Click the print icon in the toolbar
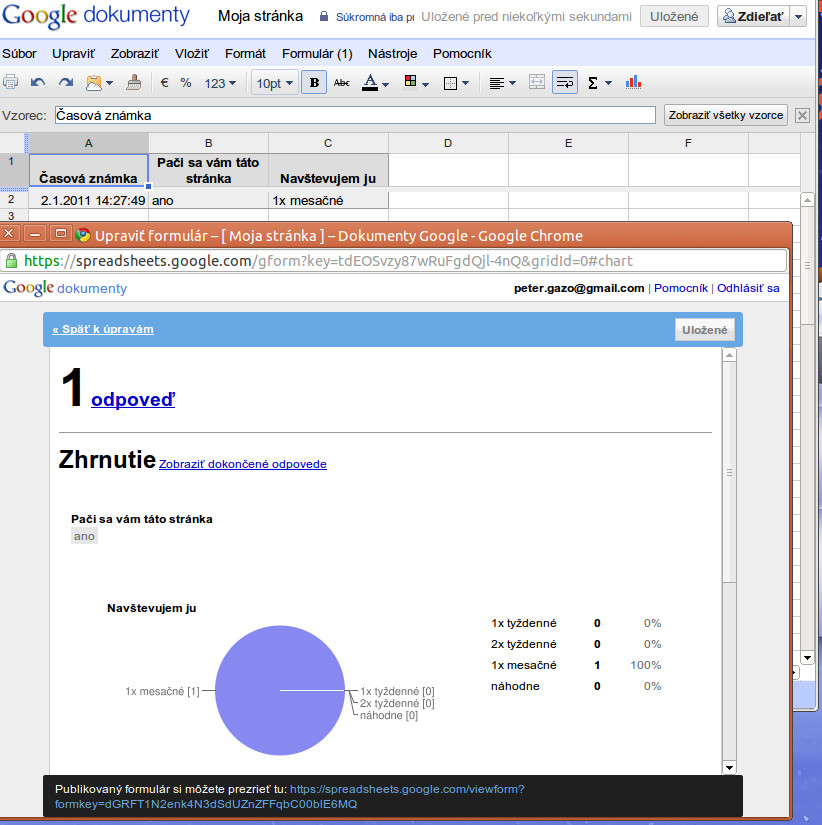 coord(11,83)
